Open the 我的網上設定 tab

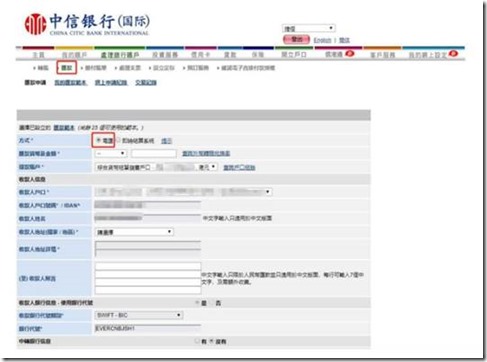pos(428,55)
